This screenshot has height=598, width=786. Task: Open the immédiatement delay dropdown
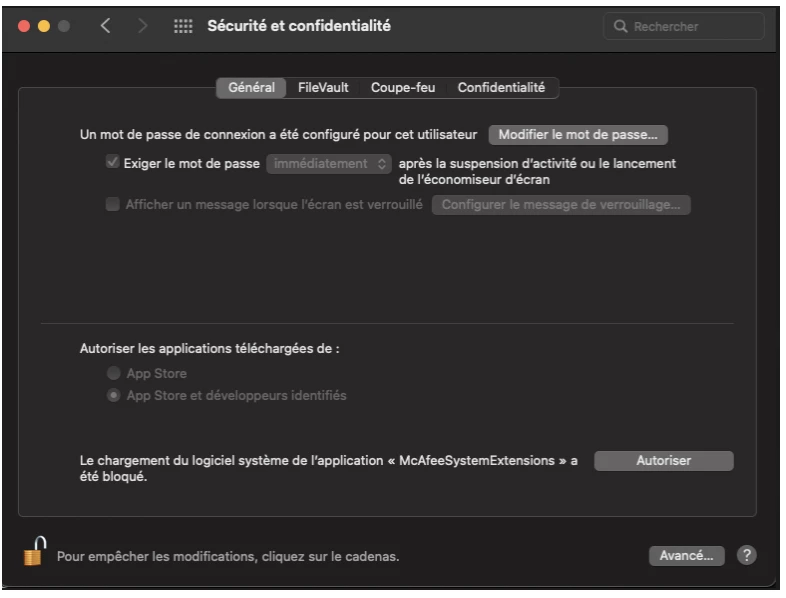329,163
